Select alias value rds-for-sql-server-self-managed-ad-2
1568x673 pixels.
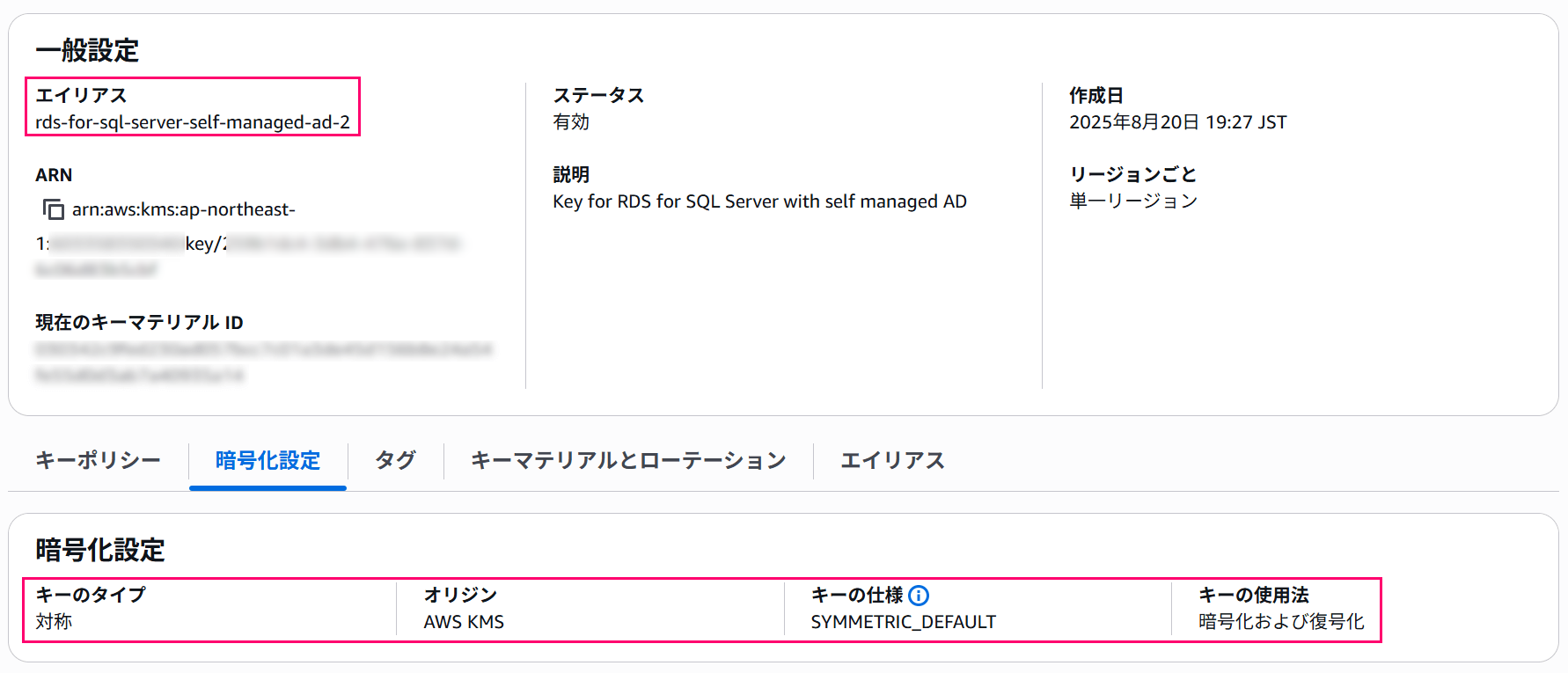[193, 122]
